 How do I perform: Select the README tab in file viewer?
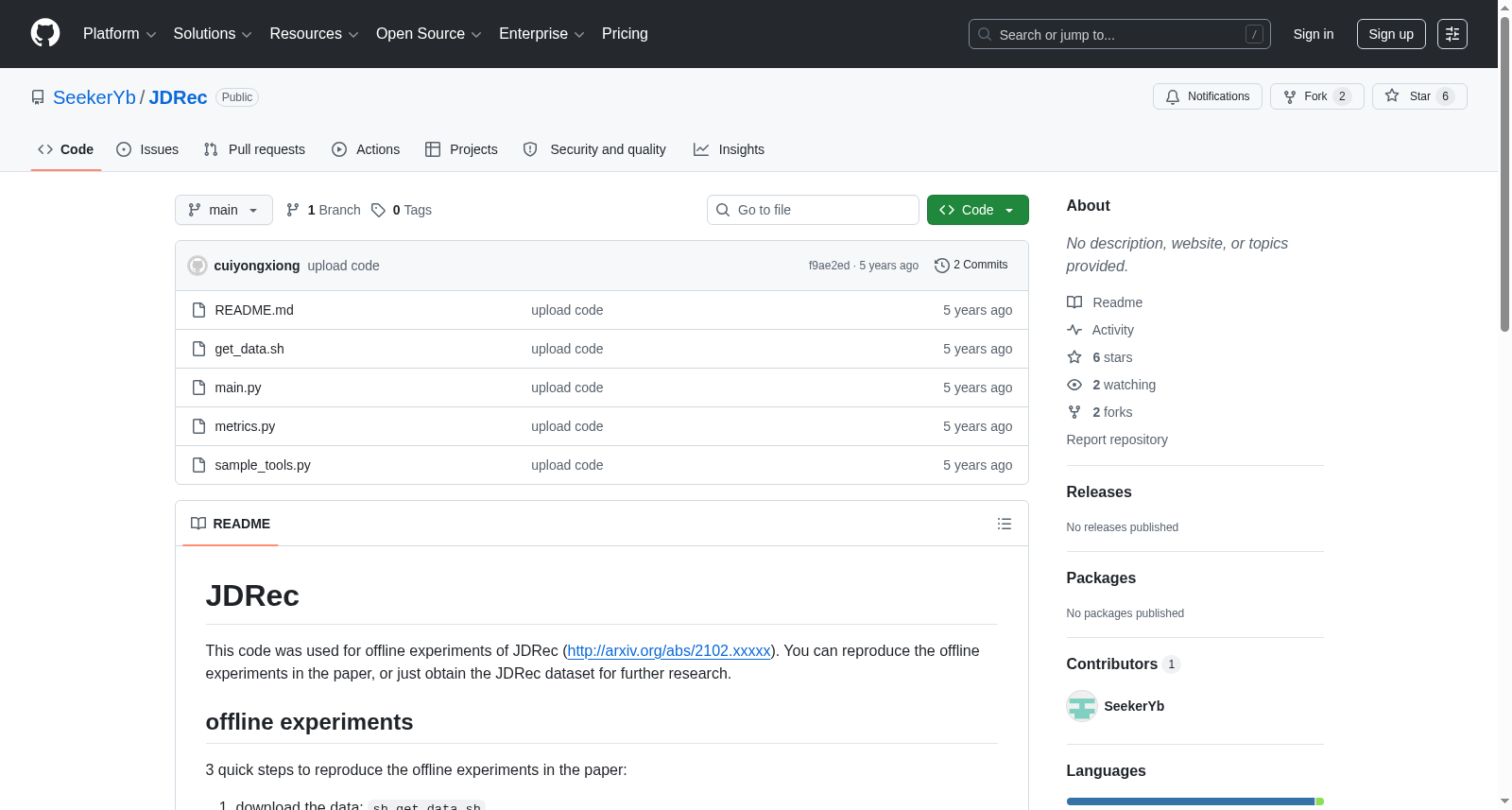point(231,524)
